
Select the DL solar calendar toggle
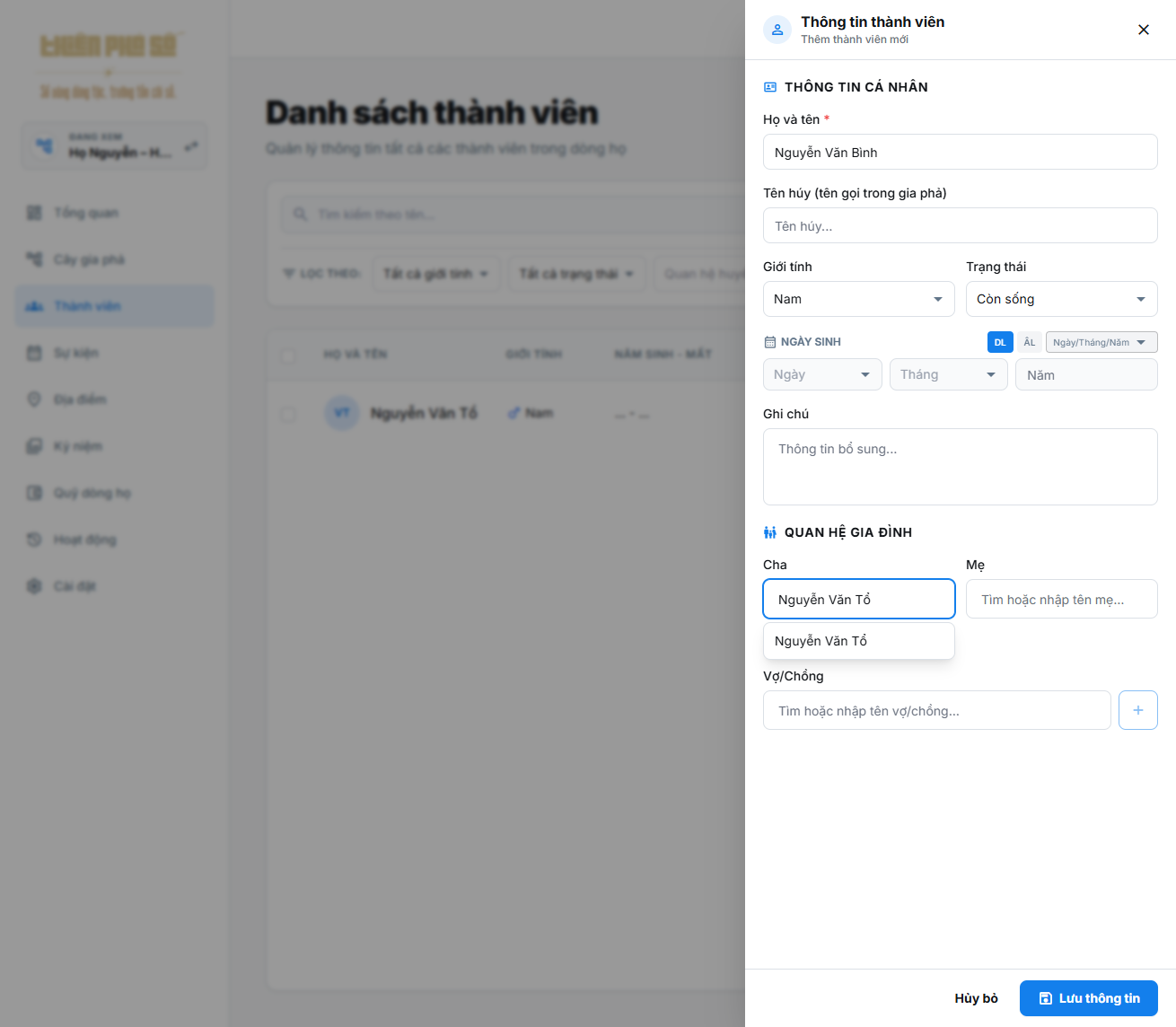pos(1000,342)
